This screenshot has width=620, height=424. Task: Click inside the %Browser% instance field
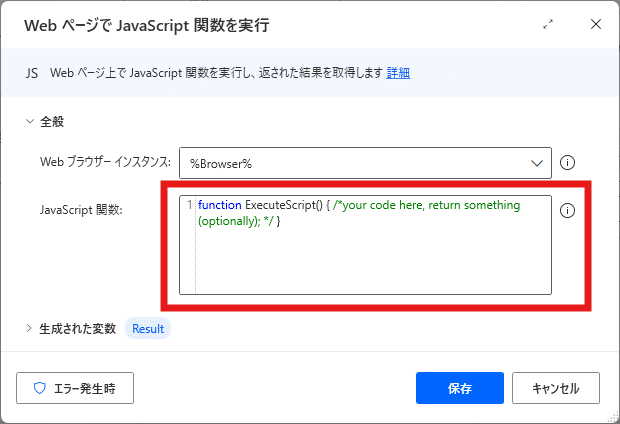point(355,163)
